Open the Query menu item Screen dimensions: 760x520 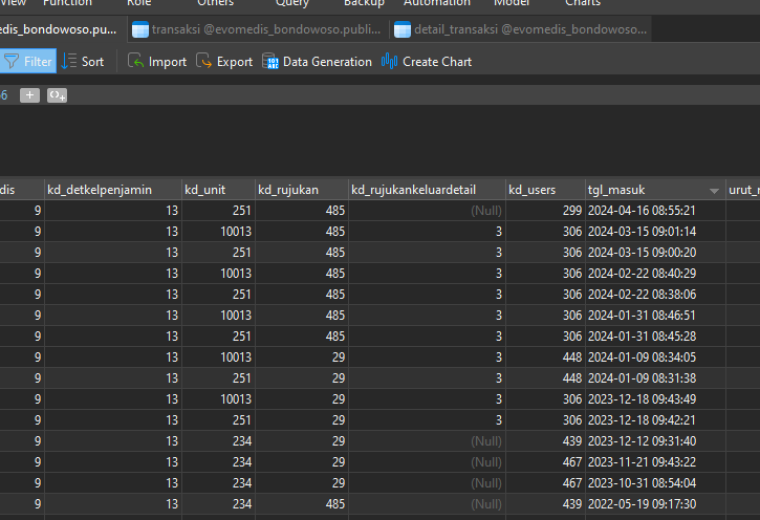point(292,3)
